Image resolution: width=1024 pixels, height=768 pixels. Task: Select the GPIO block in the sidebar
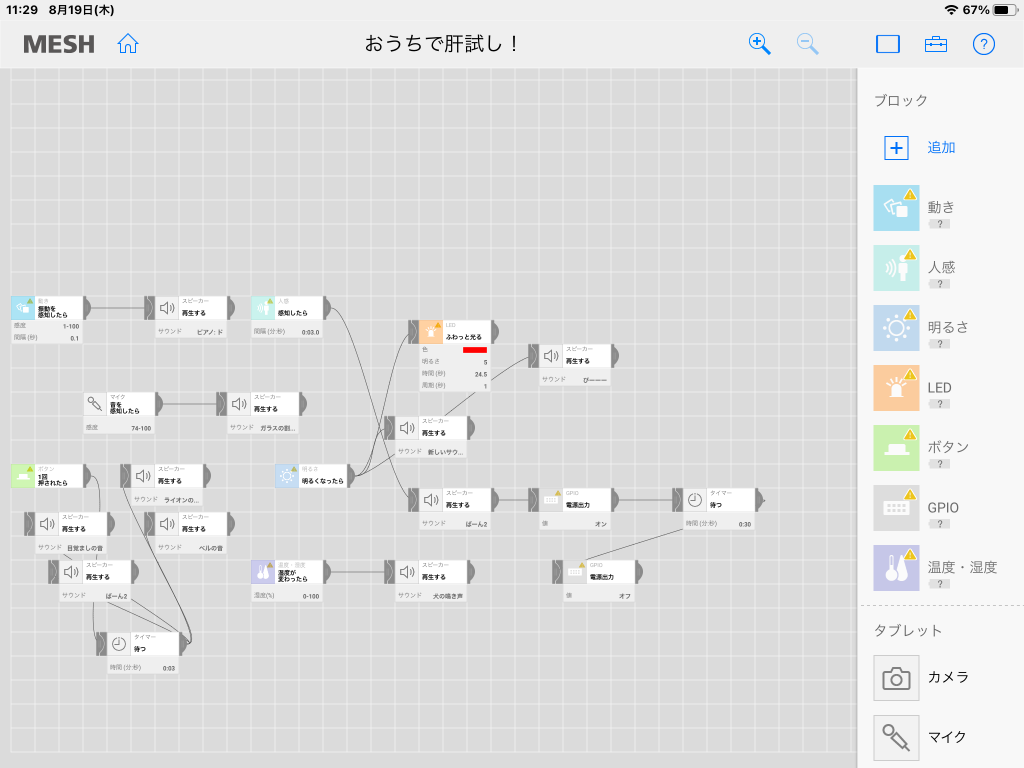[896, 508]
